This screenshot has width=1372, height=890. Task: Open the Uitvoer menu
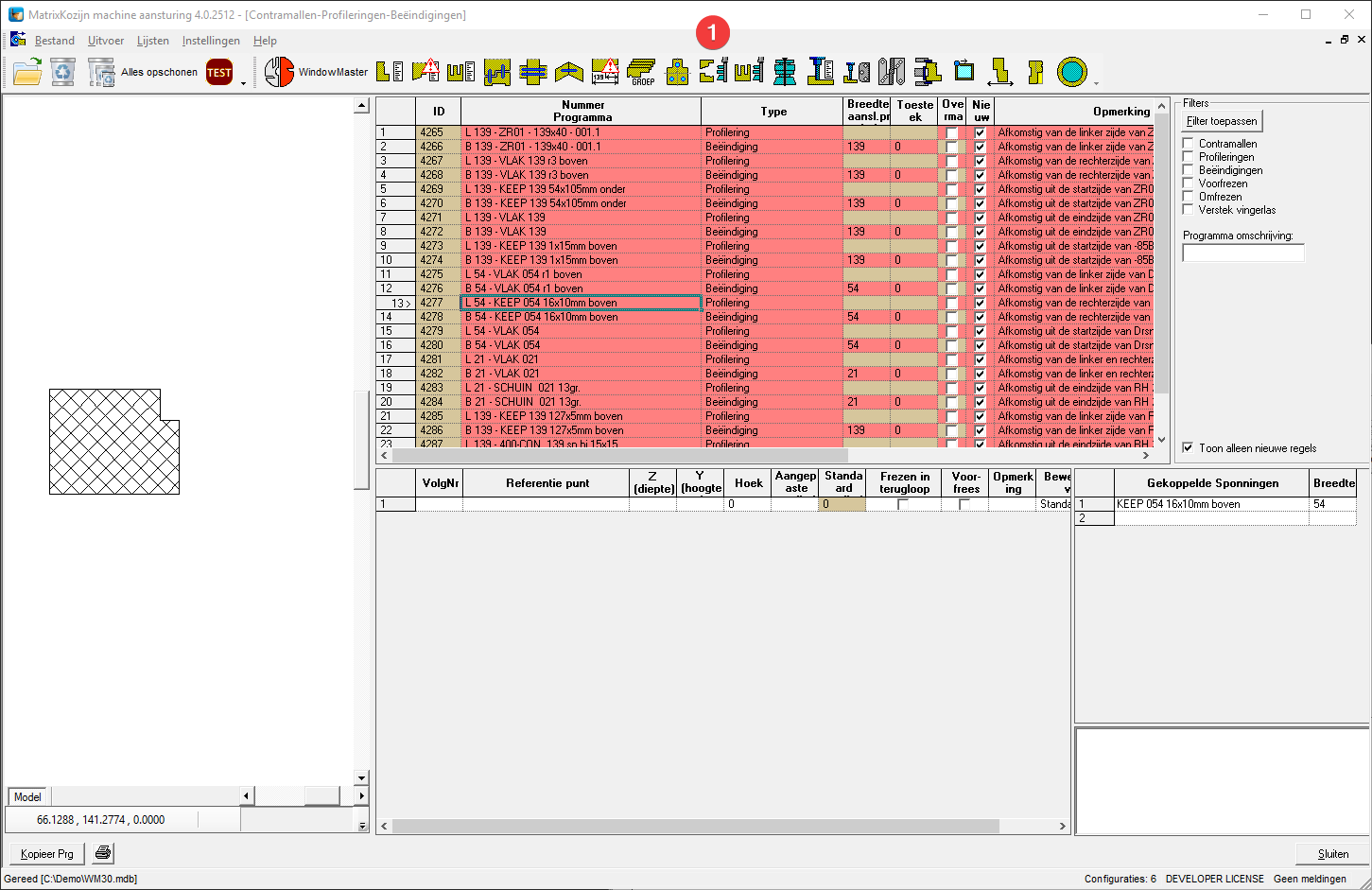[106, 41]
